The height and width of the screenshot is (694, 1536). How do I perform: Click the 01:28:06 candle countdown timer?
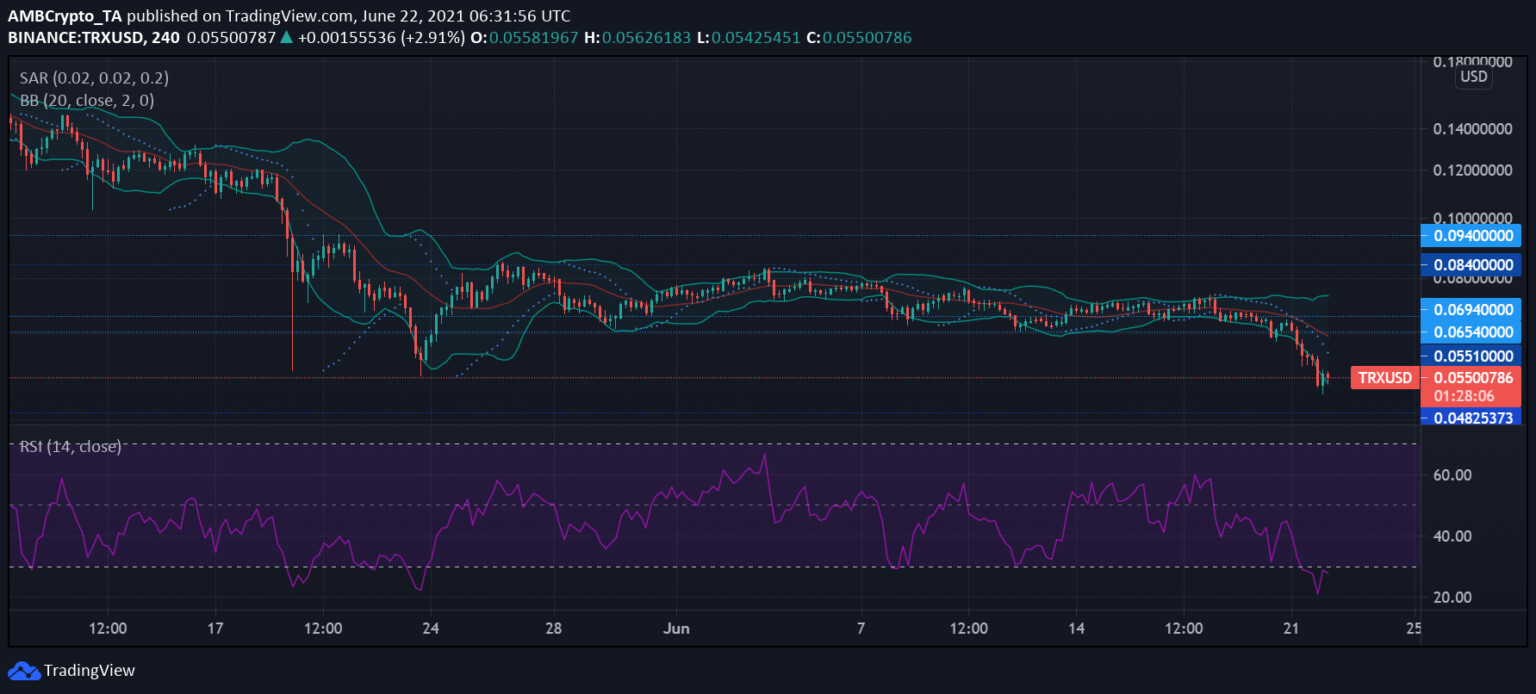click(1463, 397)
